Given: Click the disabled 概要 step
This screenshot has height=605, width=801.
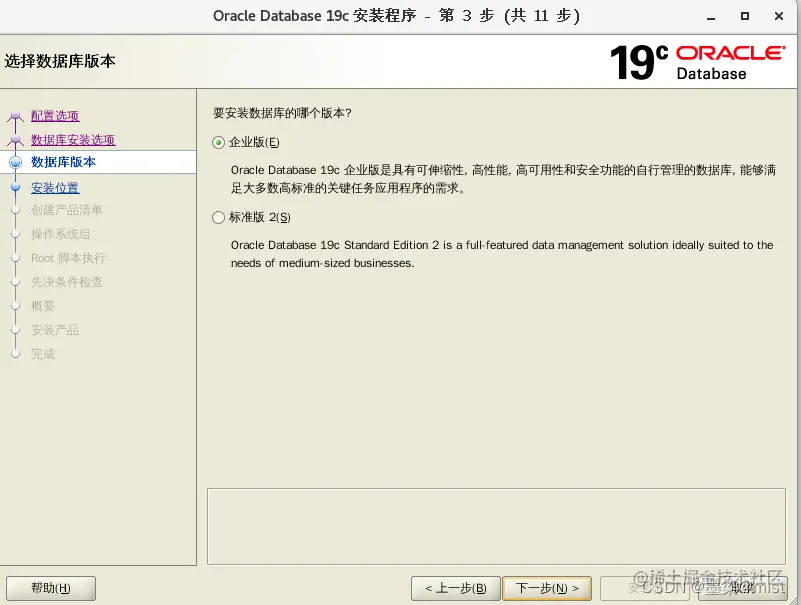Looking at the screenshot, I should (x=43, y=306).
